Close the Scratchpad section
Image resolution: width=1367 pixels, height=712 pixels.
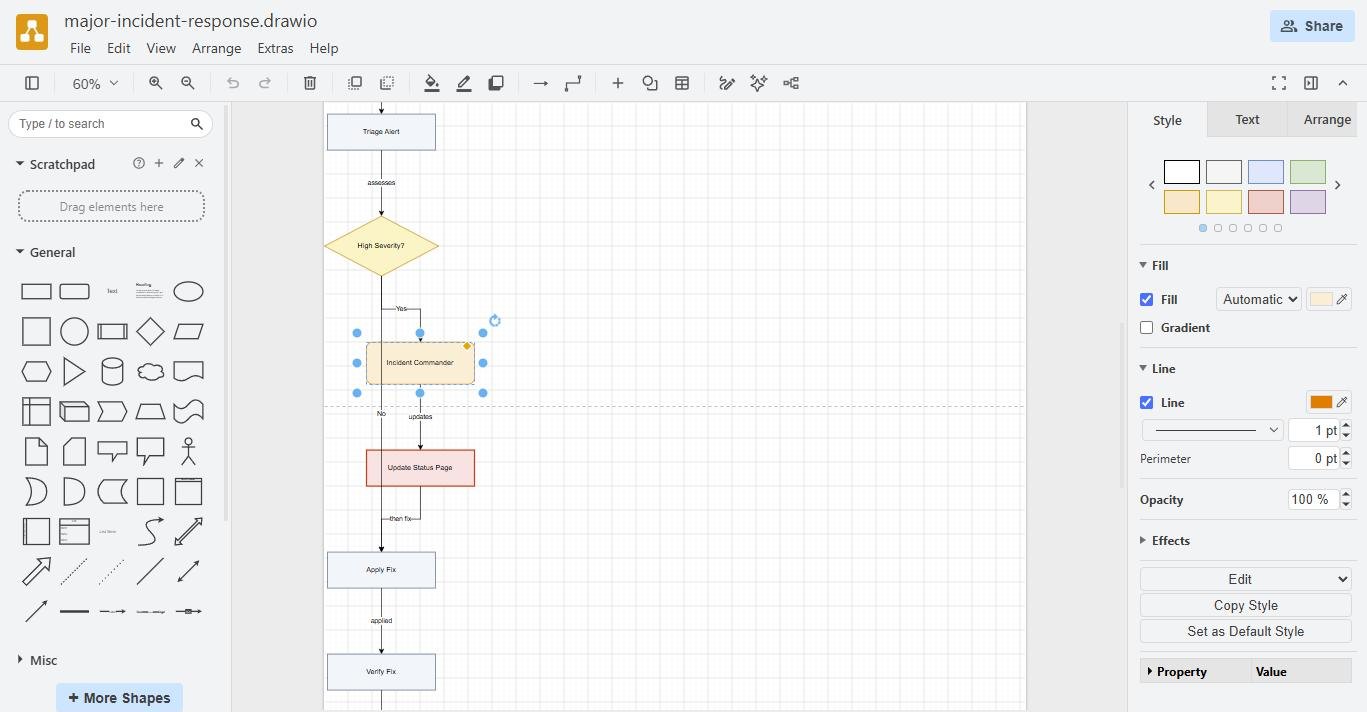pyautogui.click(x=199, y=163)
